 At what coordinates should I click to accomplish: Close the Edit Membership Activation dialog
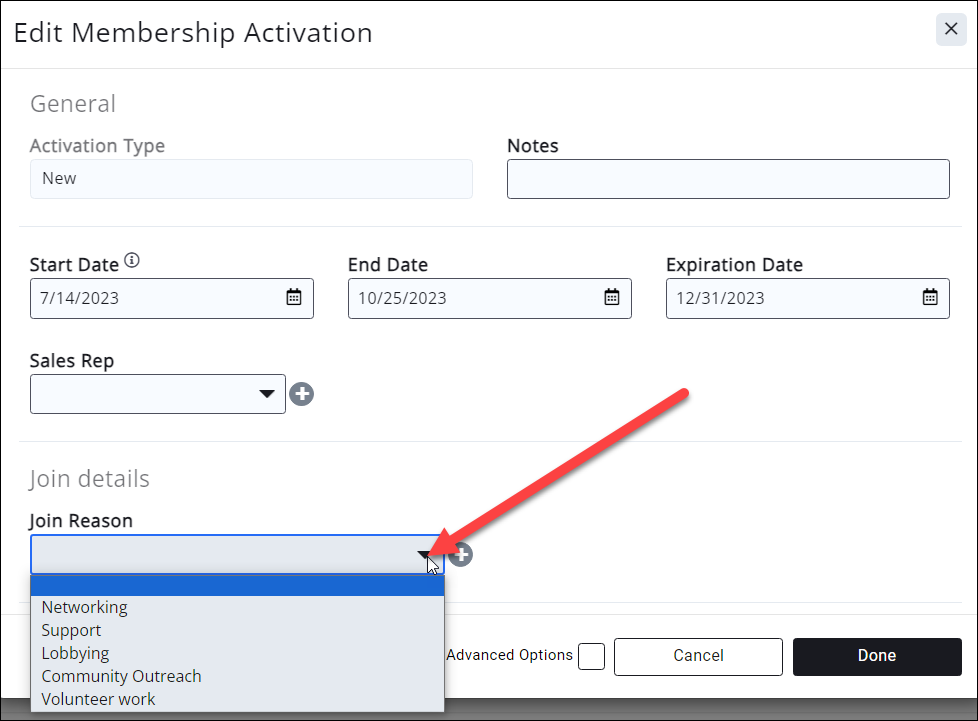[x=951, y=30]
